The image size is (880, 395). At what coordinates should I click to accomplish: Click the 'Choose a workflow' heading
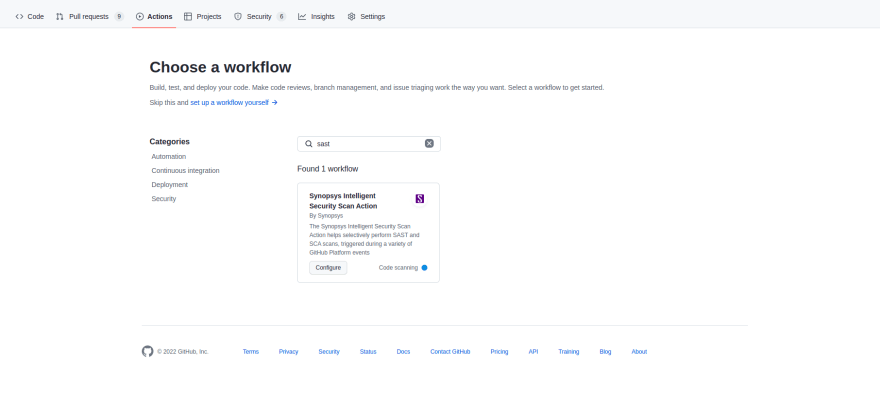pyautogui.click(x=221, y=67)
